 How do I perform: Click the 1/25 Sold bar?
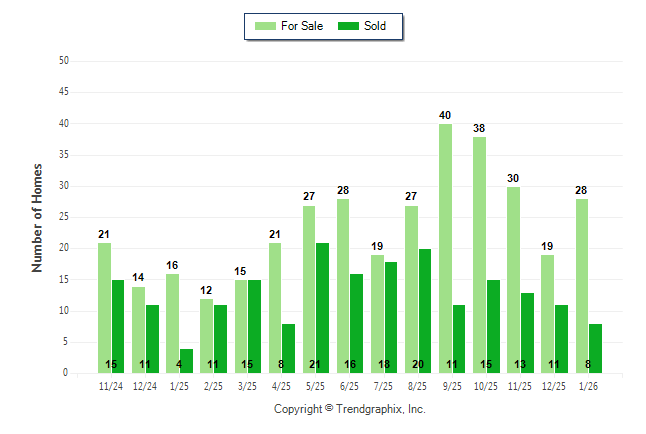click(x=186, y=360)
